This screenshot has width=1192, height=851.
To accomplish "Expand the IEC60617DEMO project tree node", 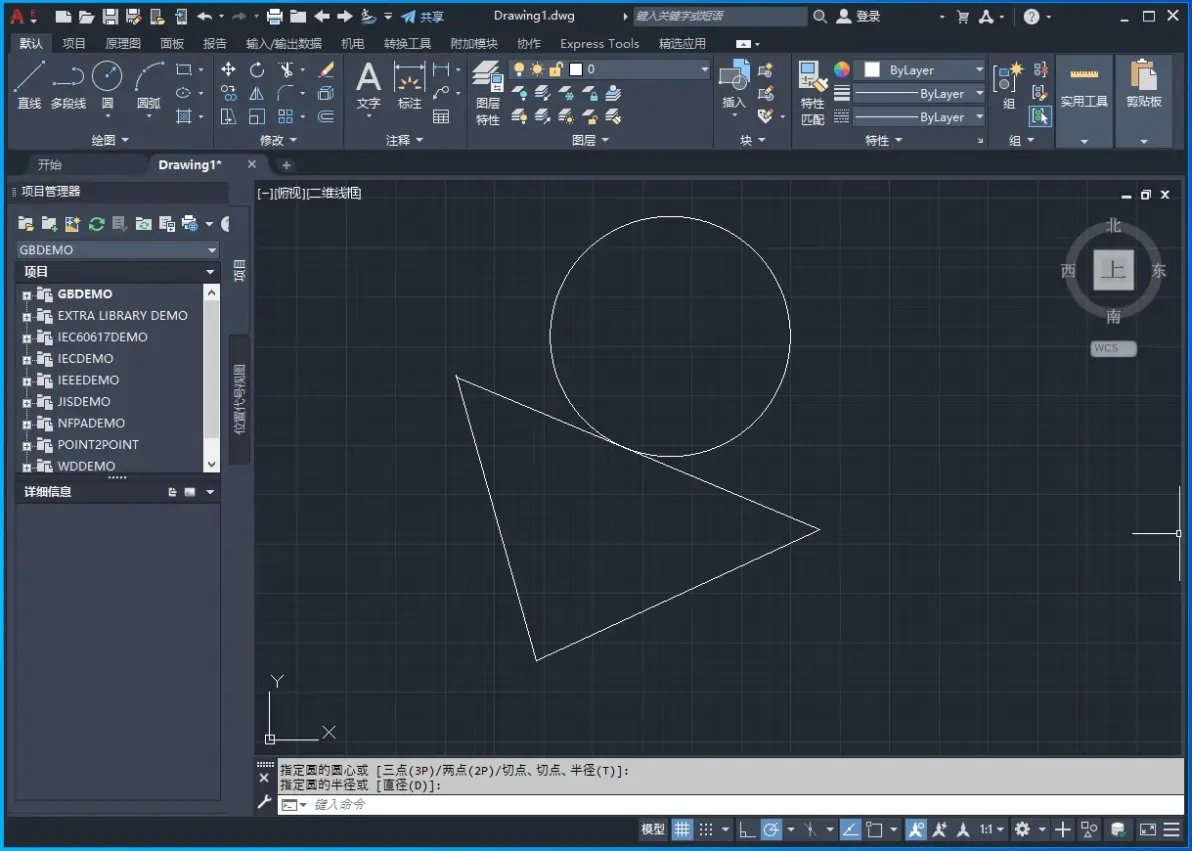I will (27, 338).
